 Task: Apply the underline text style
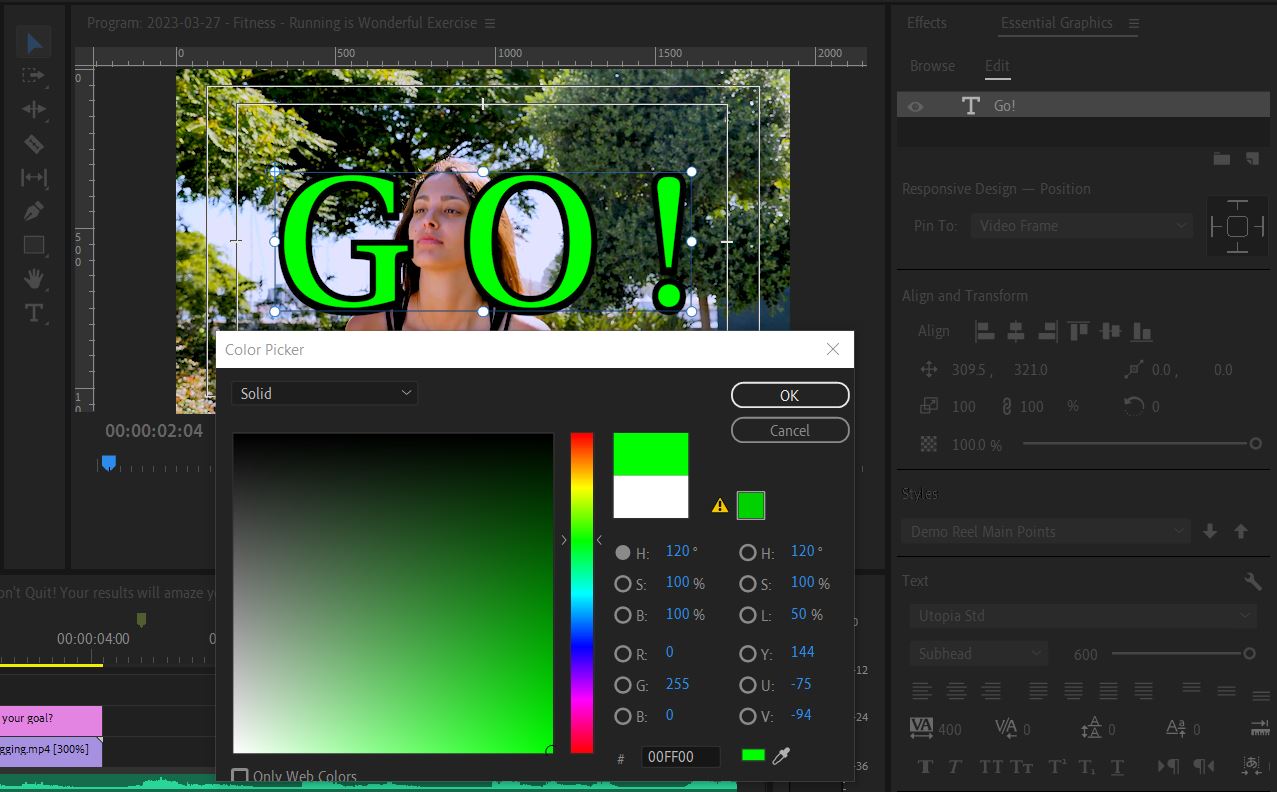pos(1117,767)
